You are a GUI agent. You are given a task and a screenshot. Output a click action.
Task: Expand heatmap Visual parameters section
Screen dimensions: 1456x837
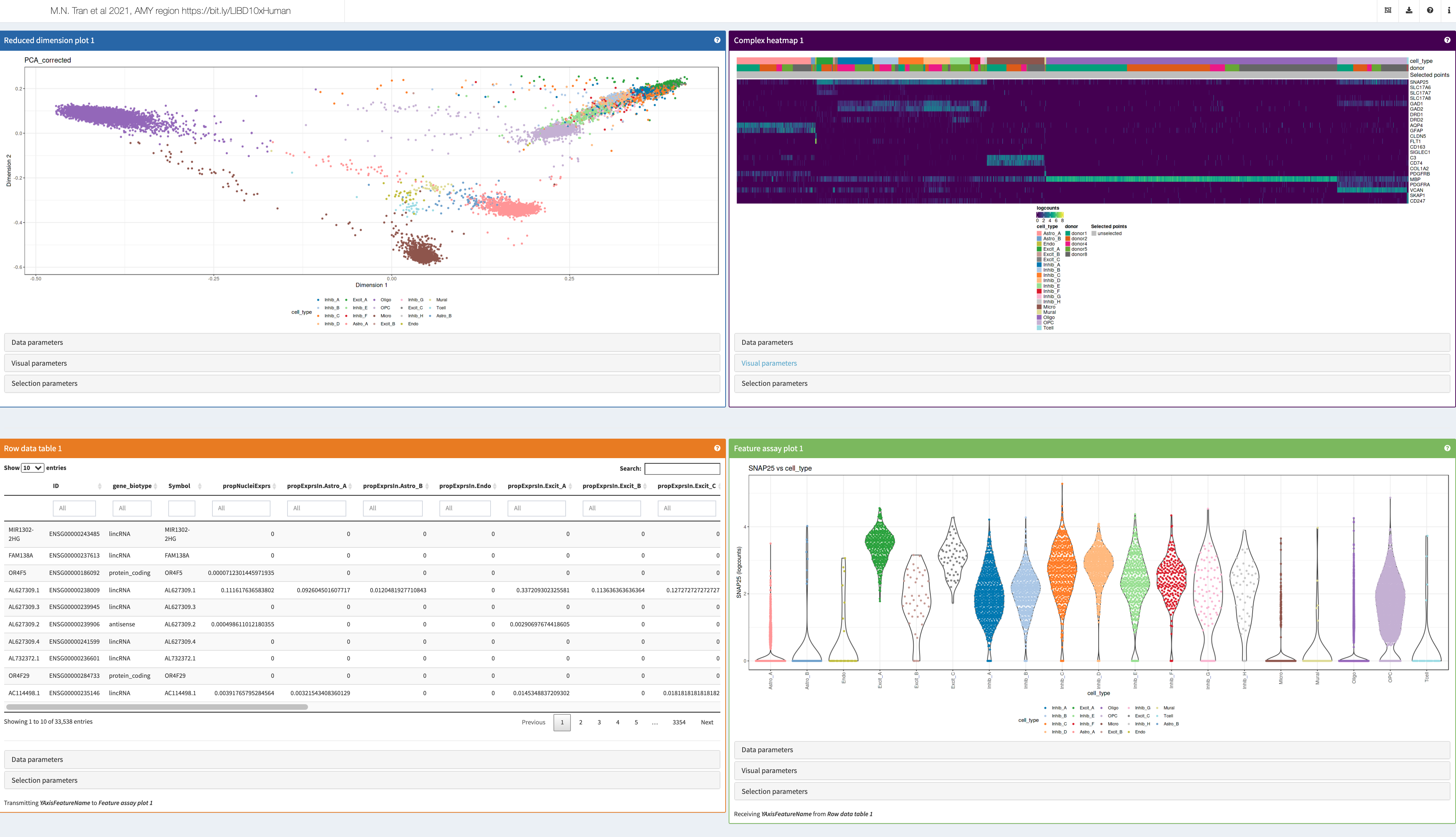[x=769, y=363]
